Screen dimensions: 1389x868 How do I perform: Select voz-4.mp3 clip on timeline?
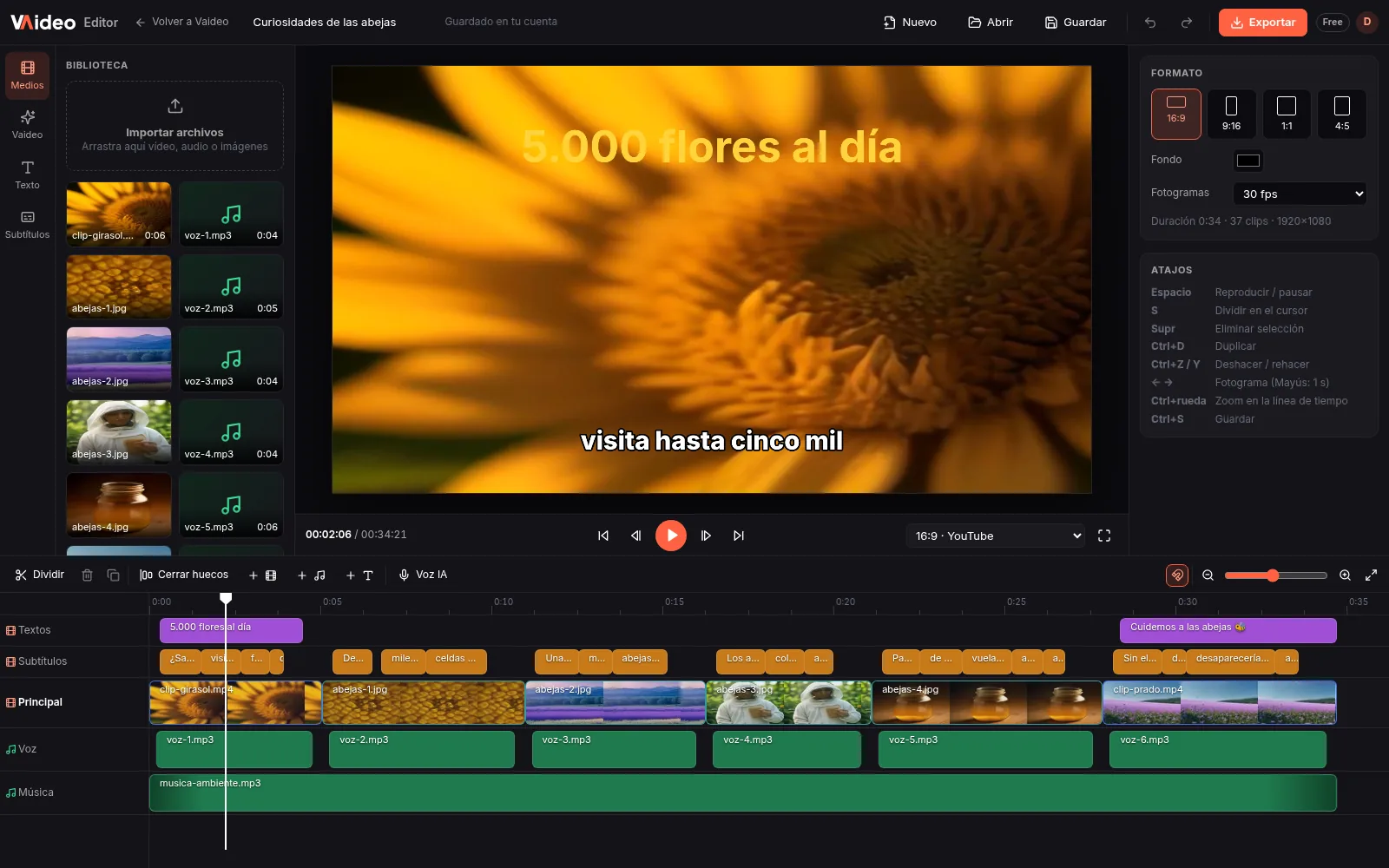(787, 749)
